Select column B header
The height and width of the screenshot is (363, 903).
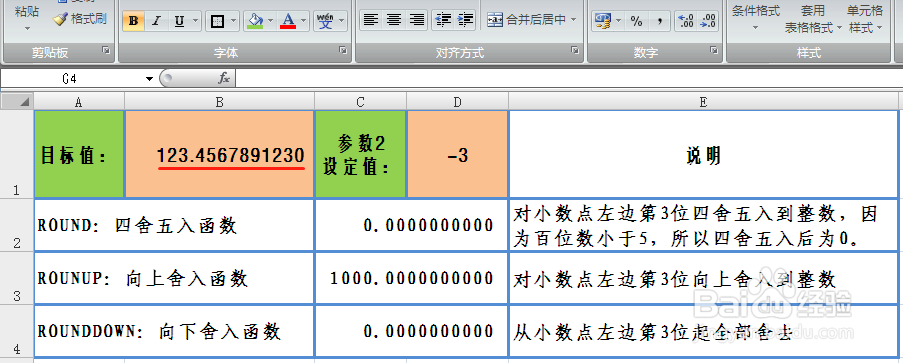pos(219,102)
